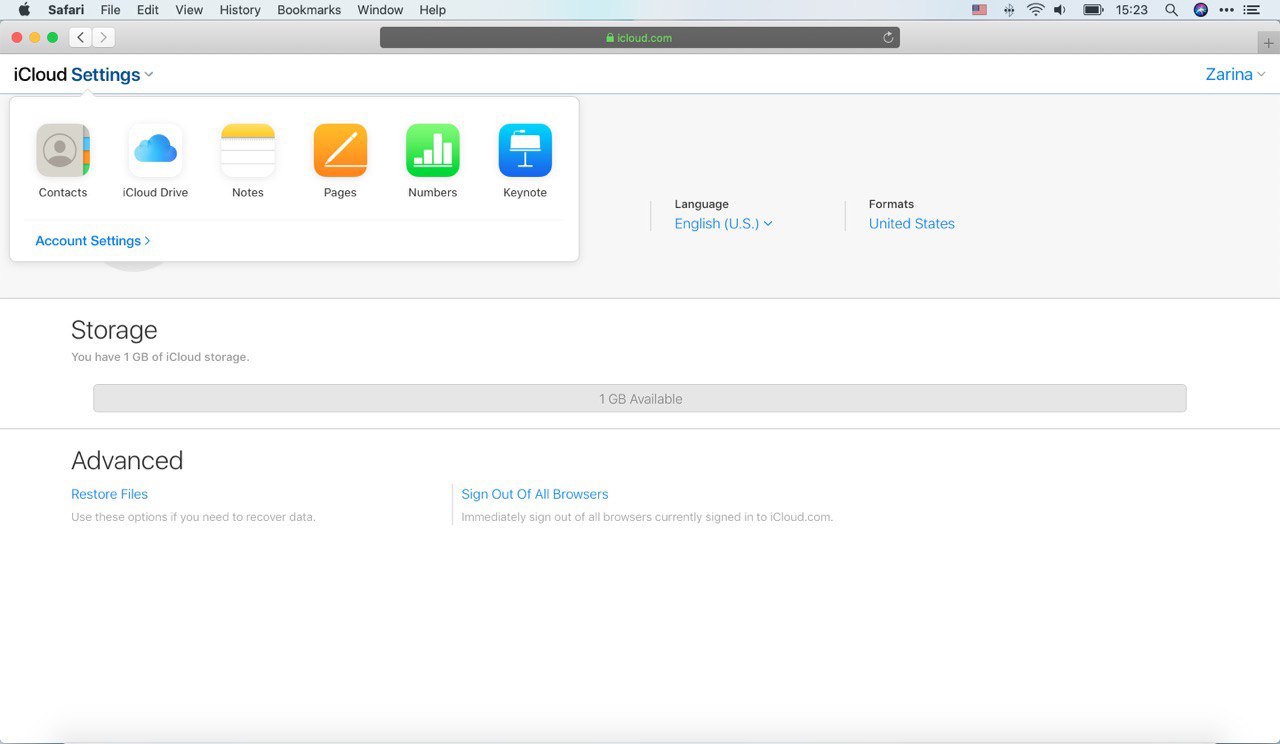
Task: Click the 1 GB Available storage bar
Action: click(x=640, y=398)
